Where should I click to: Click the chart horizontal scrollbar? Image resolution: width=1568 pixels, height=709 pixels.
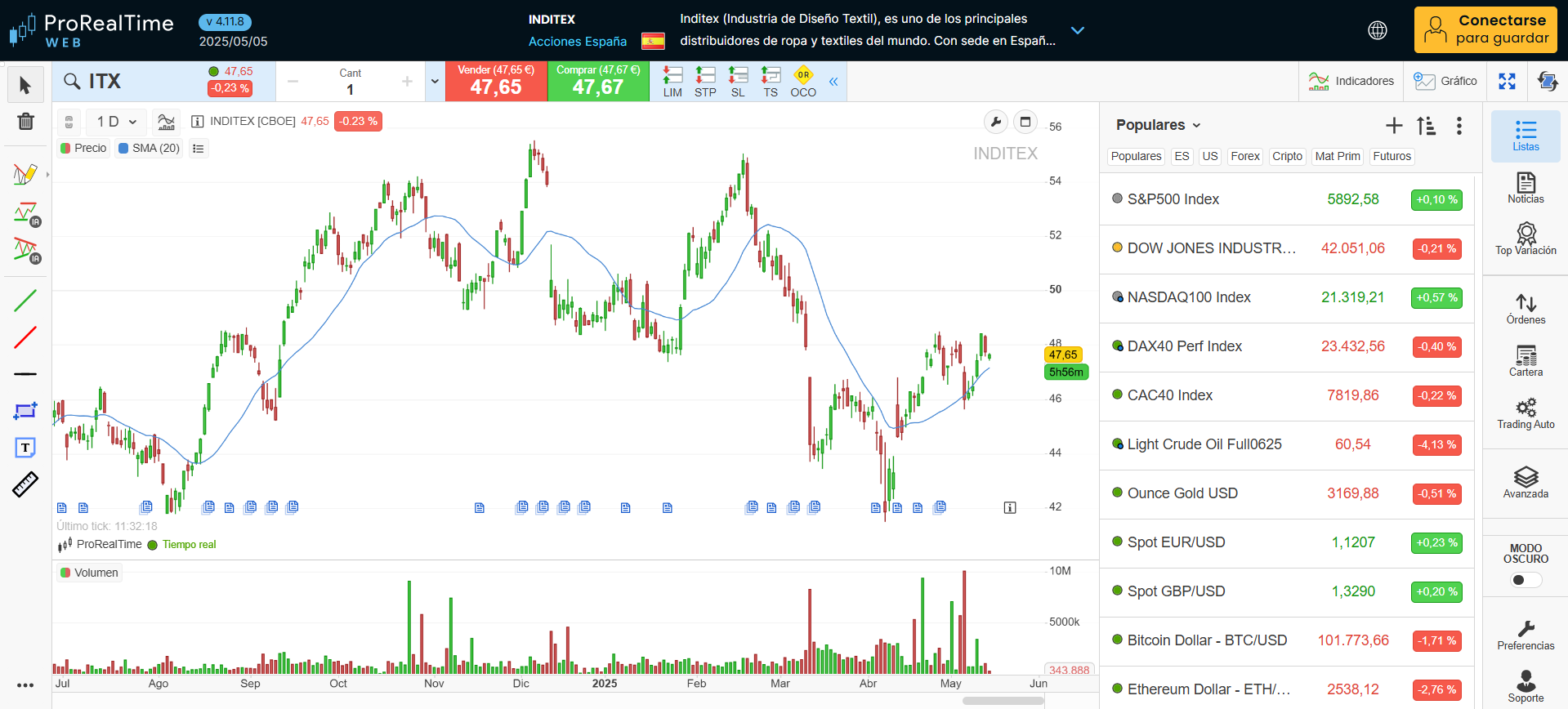pos(1003,700)
